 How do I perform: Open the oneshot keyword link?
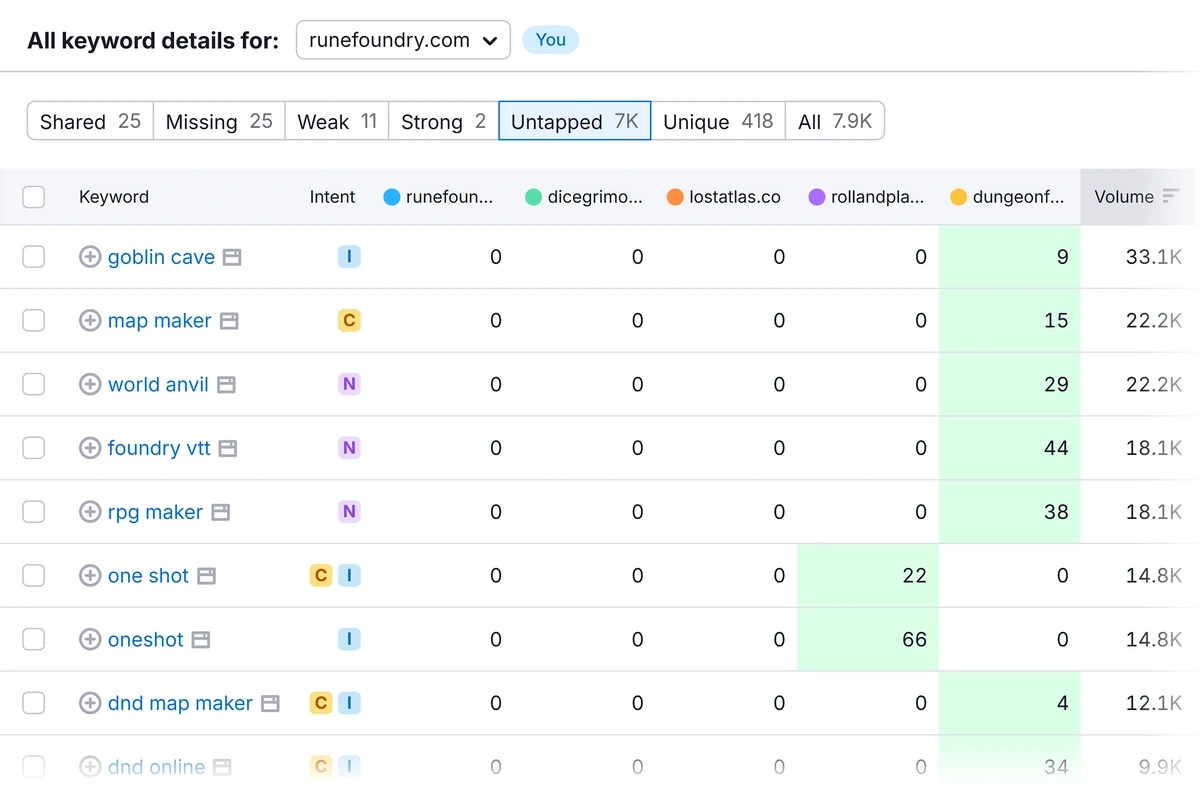(x=146, y=639)
